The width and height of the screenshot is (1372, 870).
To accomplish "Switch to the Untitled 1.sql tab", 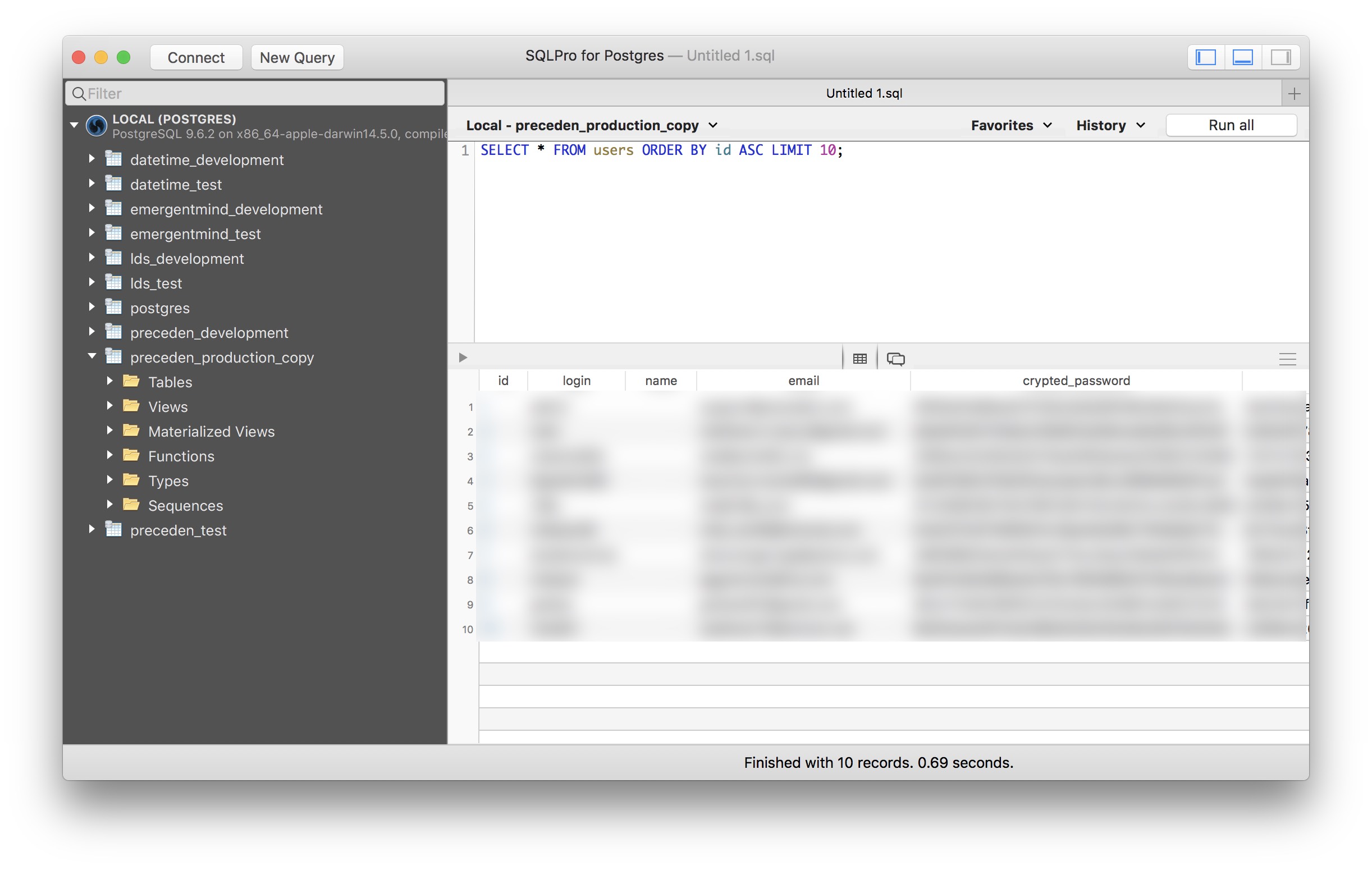I will (864, 93).
